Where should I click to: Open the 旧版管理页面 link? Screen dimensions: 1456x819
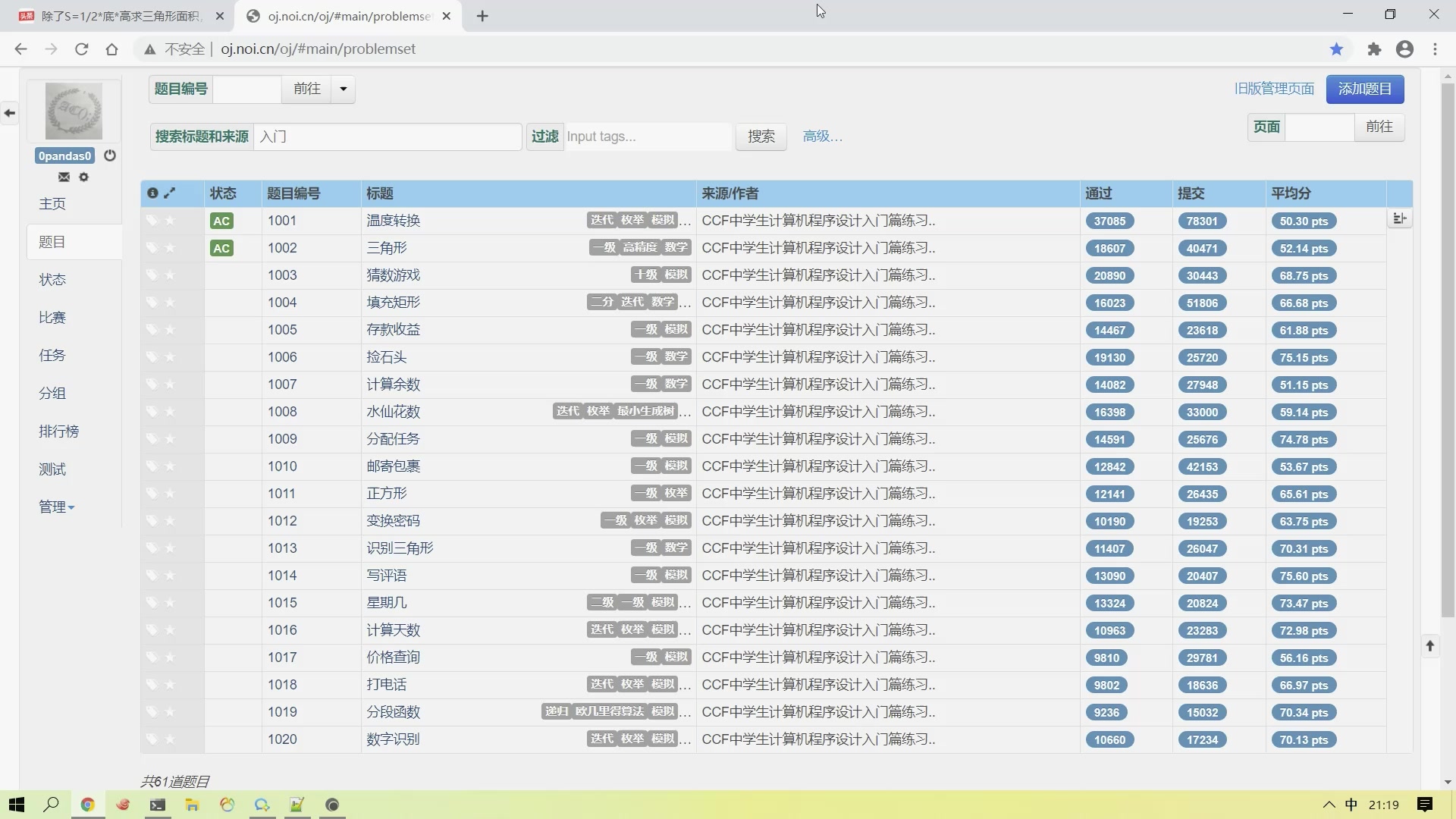(x=1274, y=89)
